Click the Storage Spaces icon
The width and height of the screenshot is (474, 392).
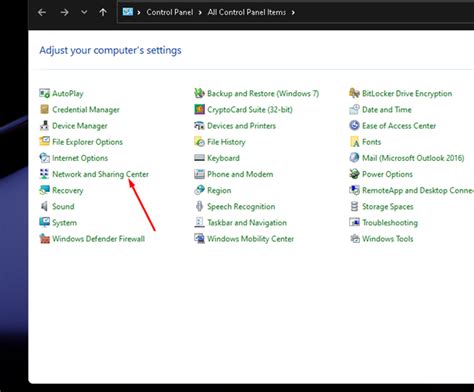354,206
